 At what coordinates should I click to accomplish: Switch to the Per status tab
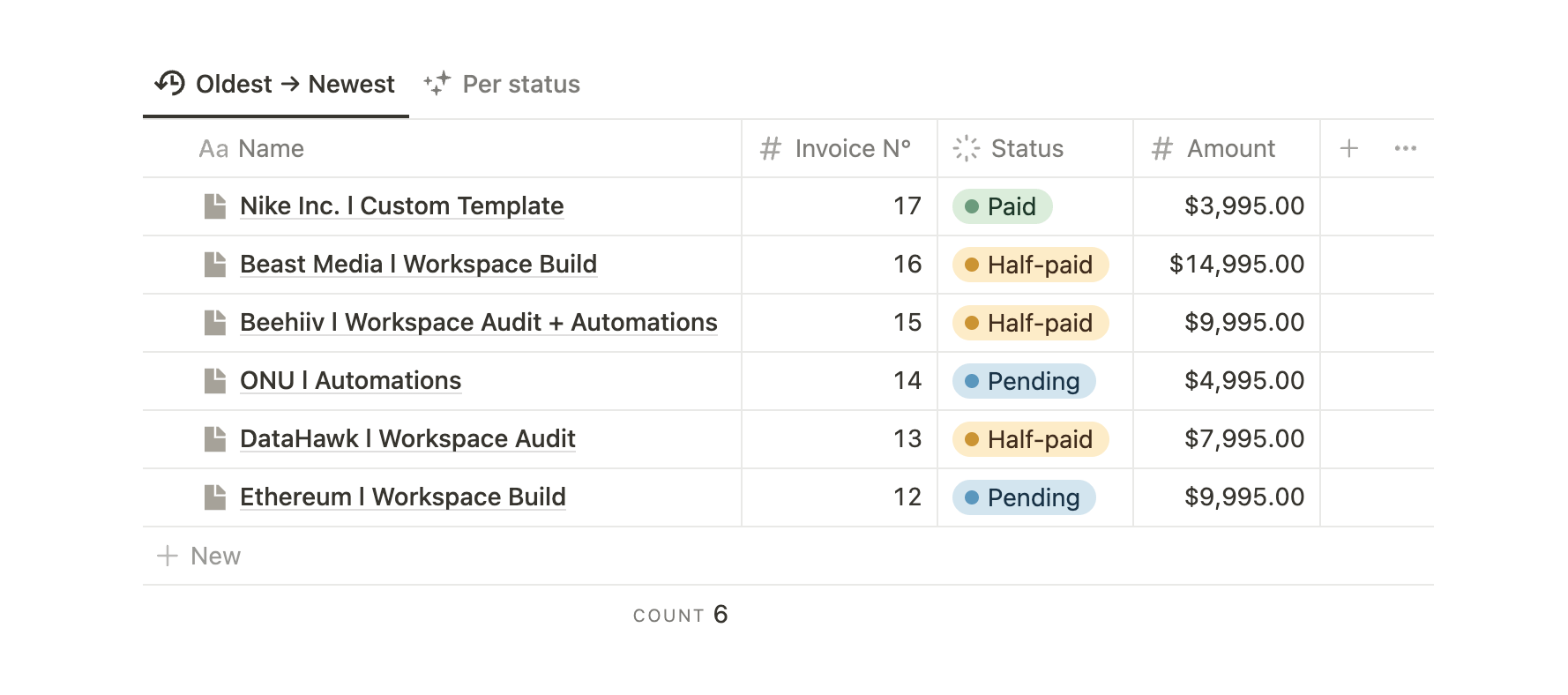point(502,84)
